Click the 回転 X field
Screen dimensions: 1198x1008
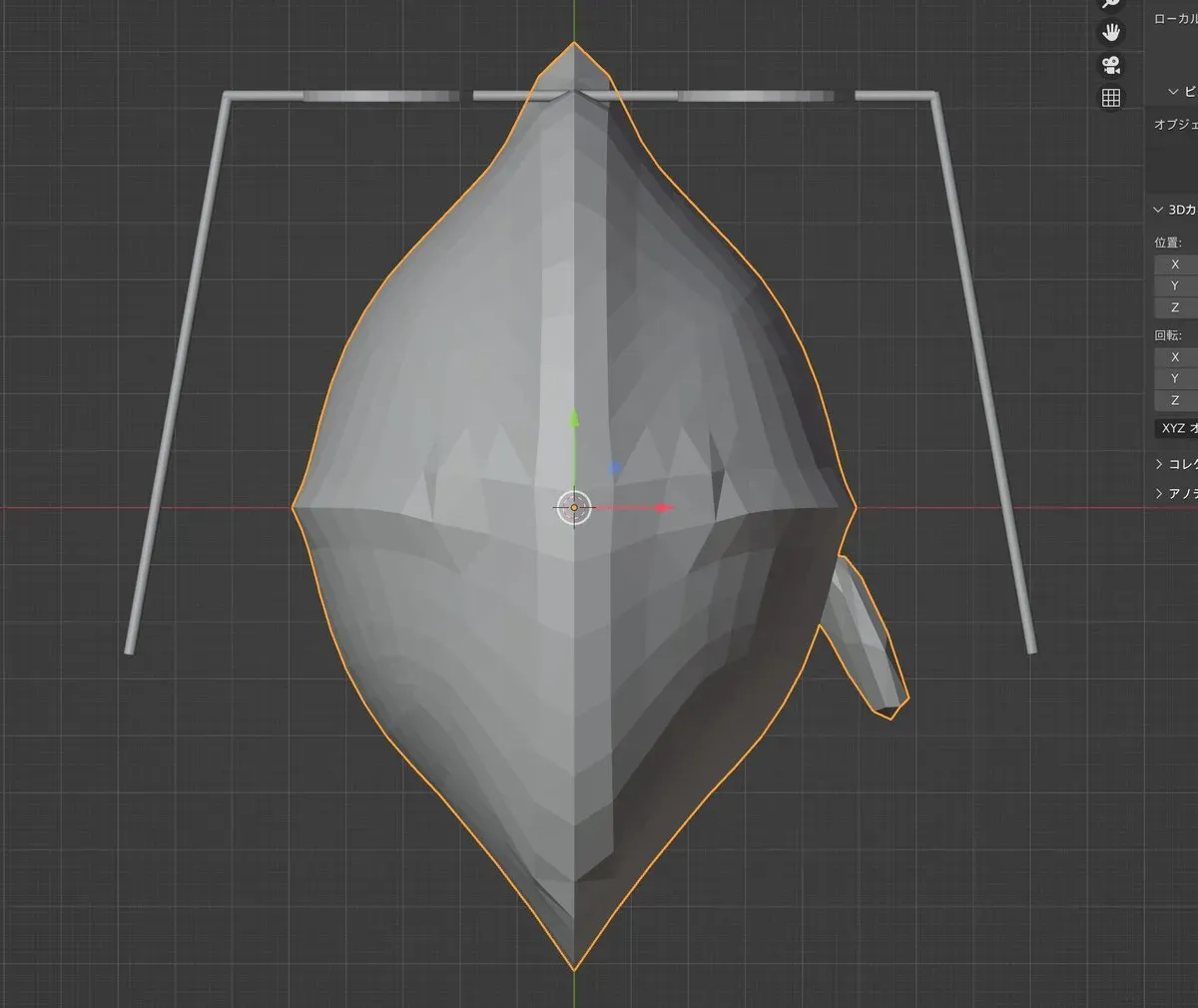1176,357
